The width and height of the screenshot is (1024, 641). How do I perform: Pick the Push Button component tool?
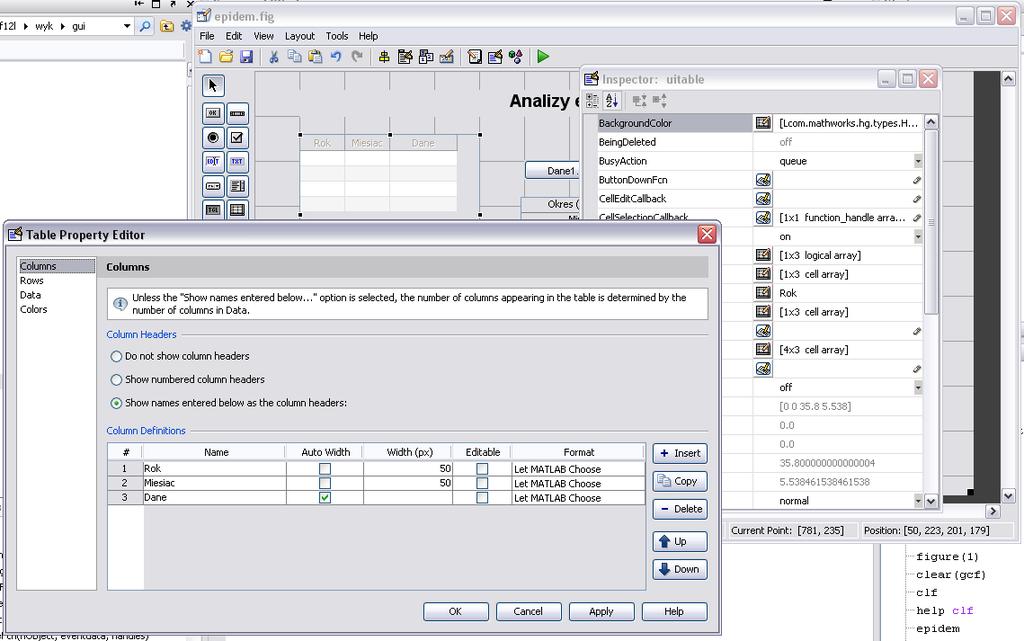coord(213,113)
